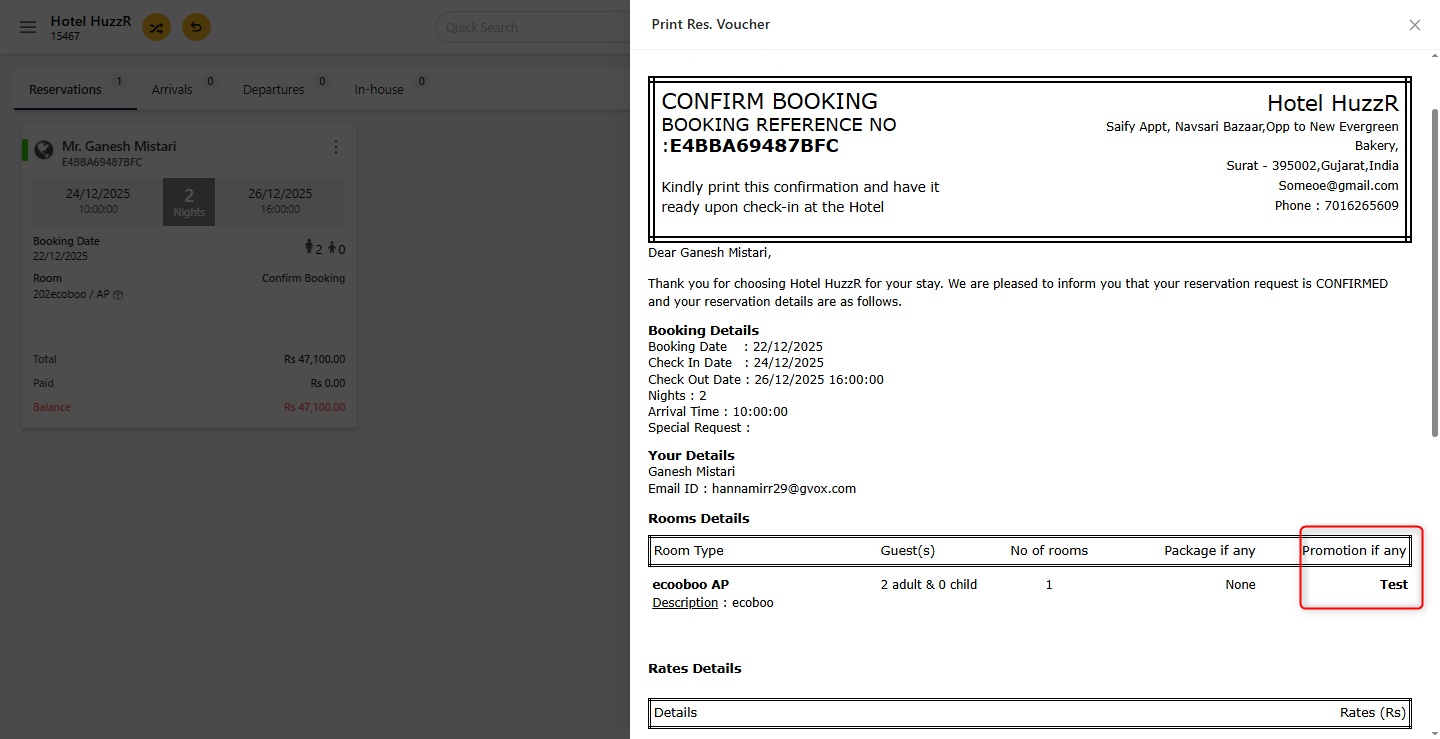1440x739 pixels.
Task: Click the Test promotion value
Action: [x=1394, y=585]
